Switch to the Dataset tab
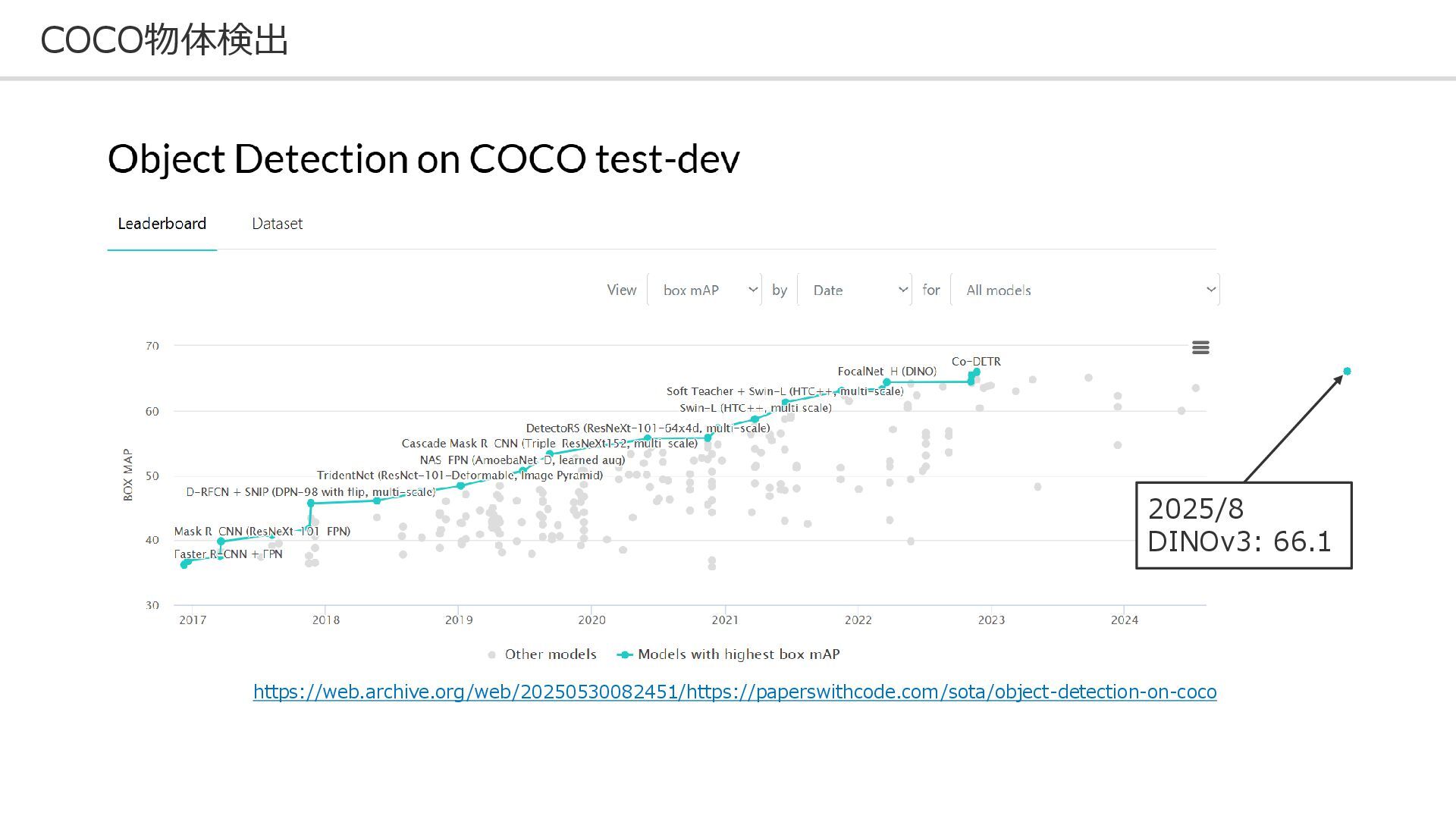The height and width of the screenshot is (819, 1456). 277,224
